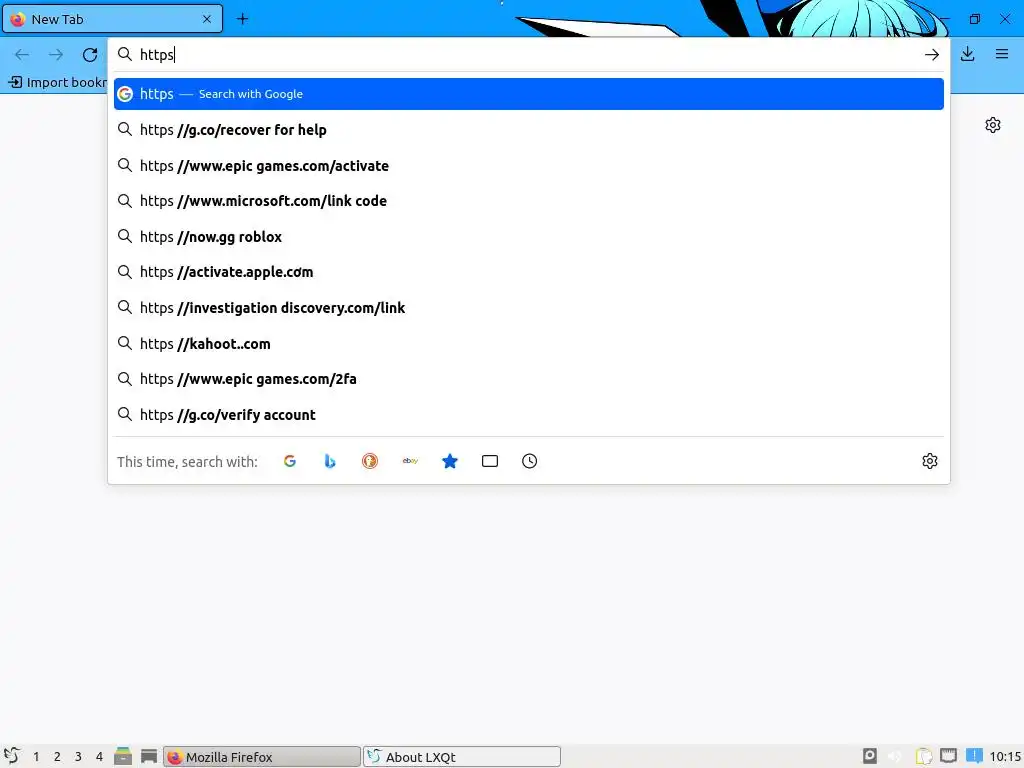Close the New Tab tab
Viewport: 1024px width, 768px height.
tap(207, 19)
